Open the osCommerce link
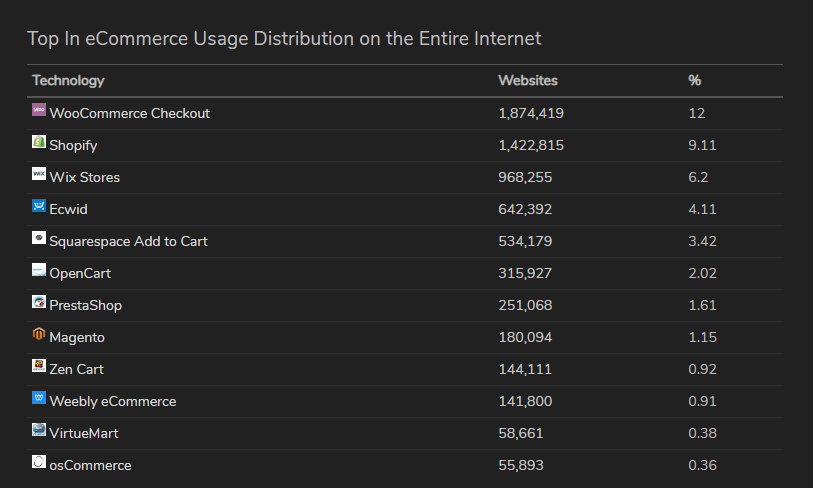This screenshot has height=488, width=813. click(90, 466)
